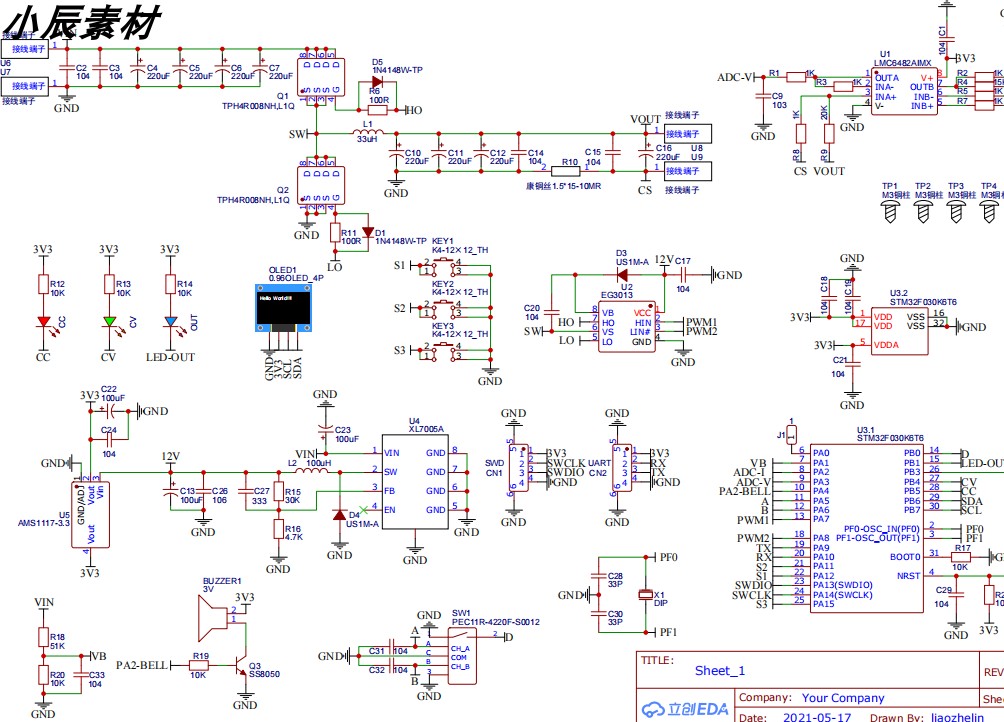This screenshot has height=722, width=1004.
Task: Click the U5 AMS1117-3.3 regulator symbol
Action: [x=90, y=515]
